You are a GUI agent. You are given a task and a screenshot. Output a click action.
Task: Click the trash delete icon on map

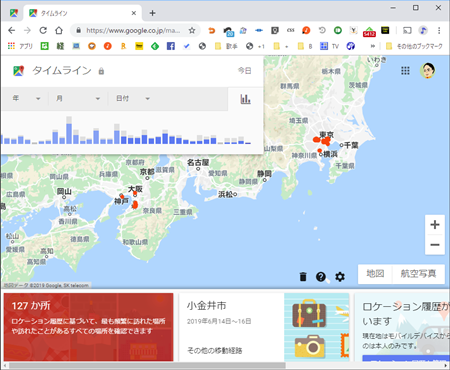(x=303, y=277)
